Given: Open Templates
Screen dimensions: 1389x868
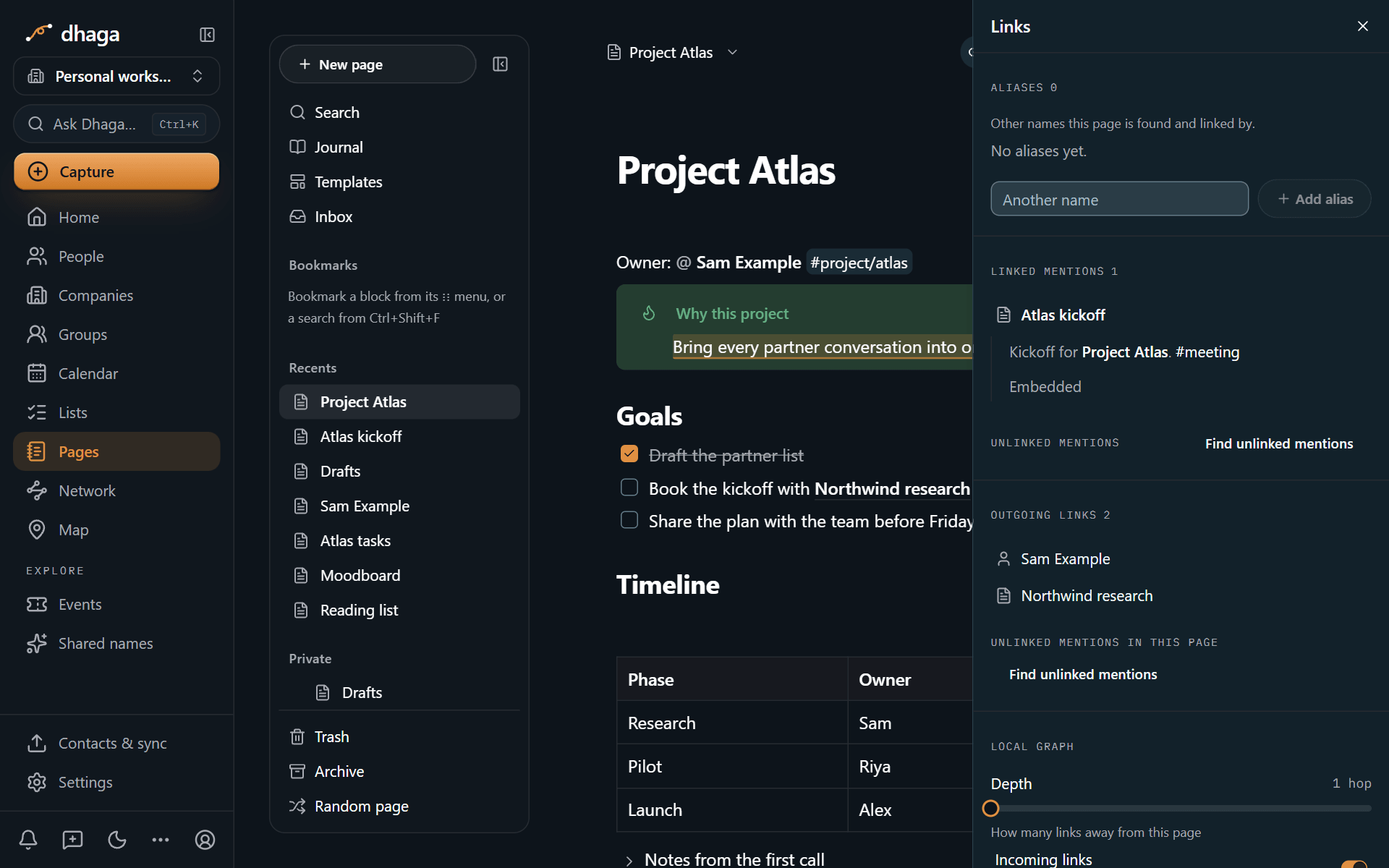Looking at the screenshot, I should 399,182.
